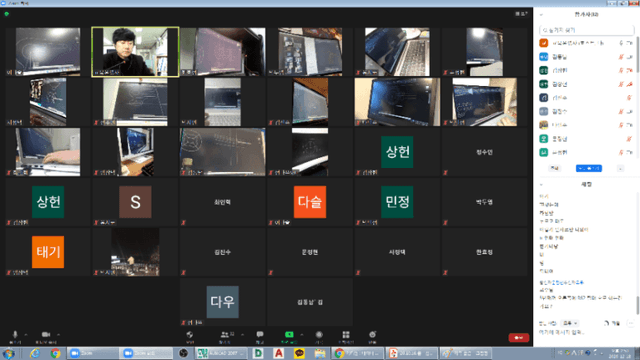Viewport: 640px width, 360px height.
Task: Open audio options arrow beside microphone
Action: [26, 335]
